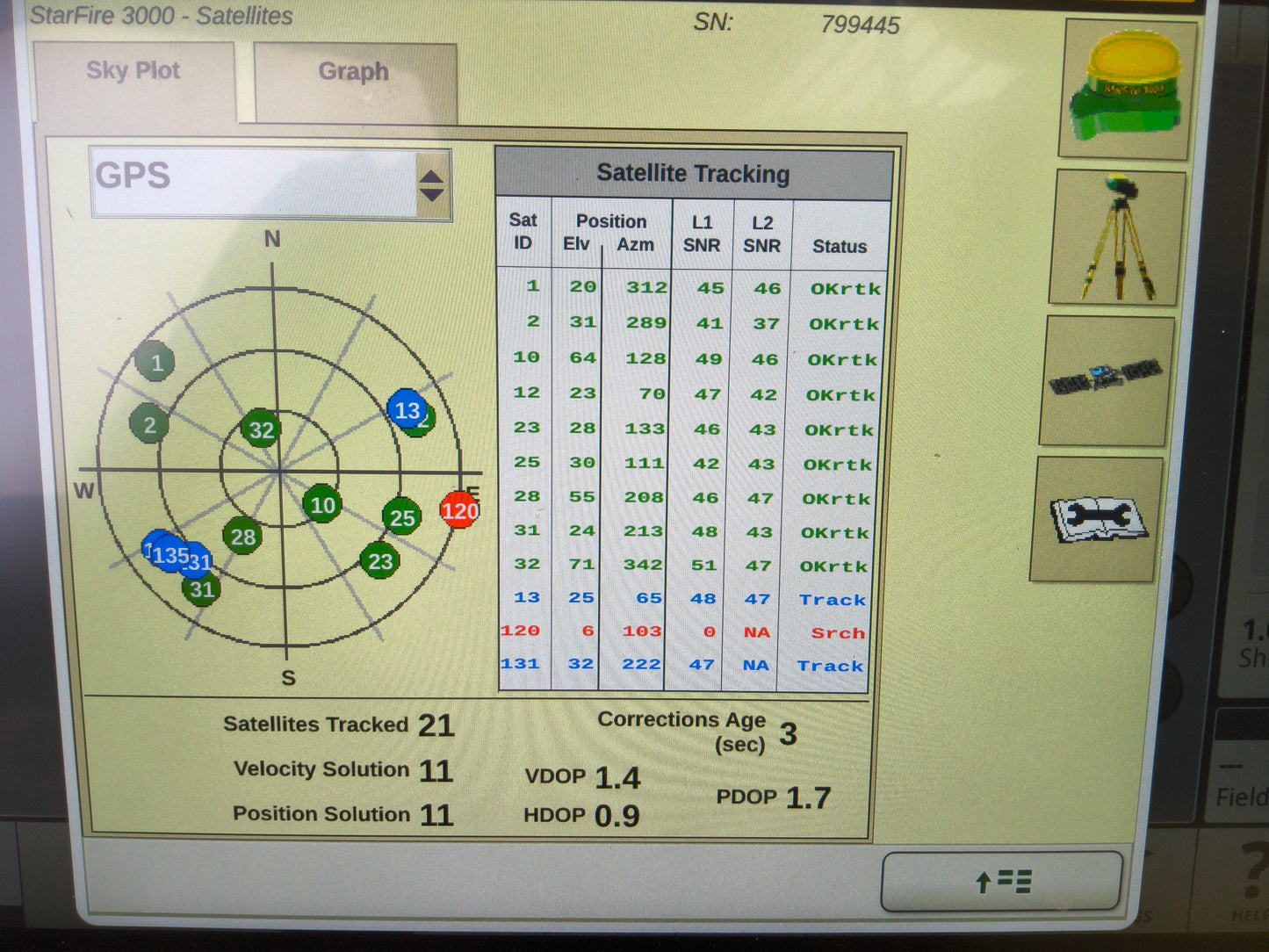Click the Srch status of satellite 120

pos(838,633)
